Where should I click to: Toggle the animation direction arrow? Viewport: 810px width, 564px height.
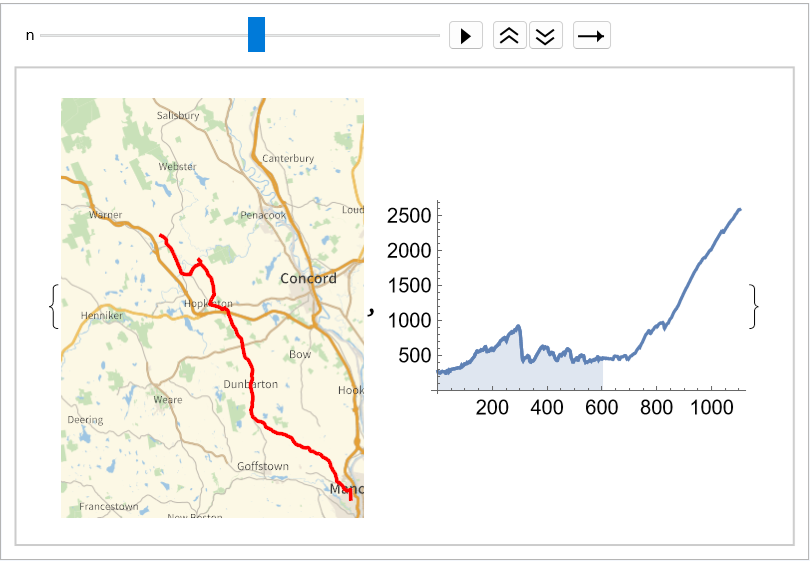[591, 36]
